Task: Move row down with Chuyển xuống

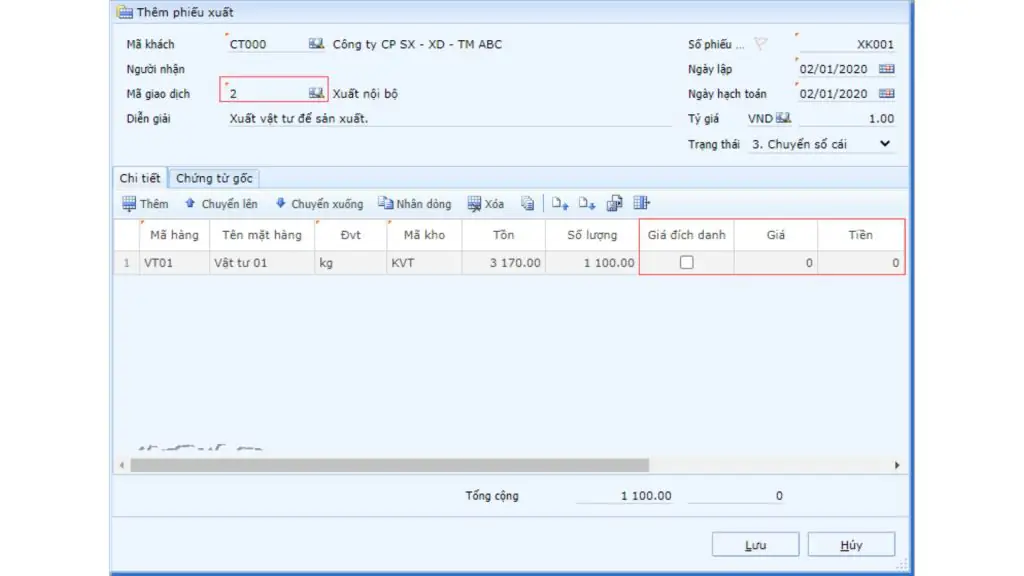Action: tap(319, 204)
